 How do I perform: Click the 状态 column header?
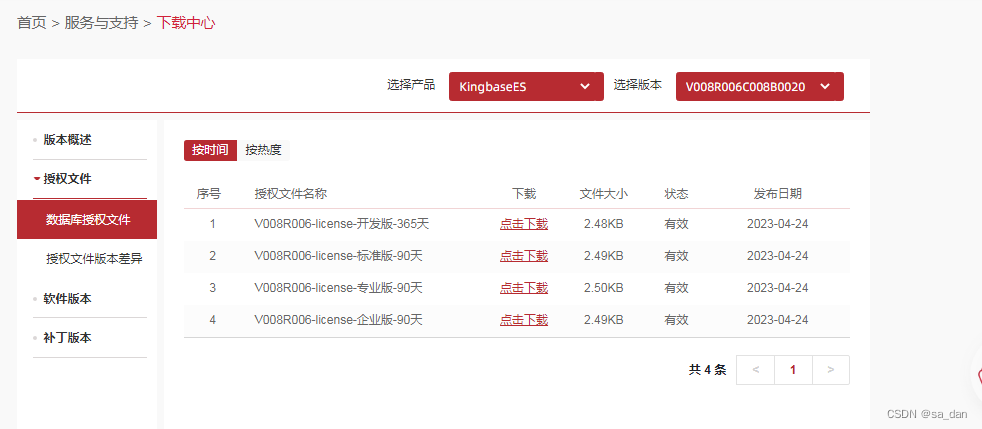[x=676, y=194]
